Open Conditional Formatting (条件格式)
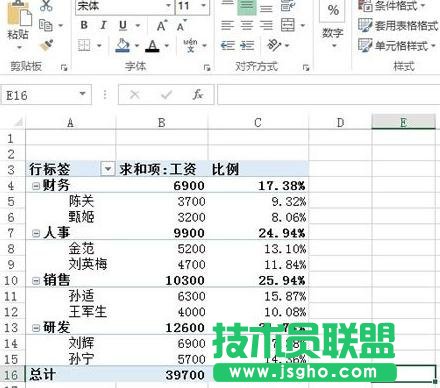Image resolution: width=440 pixels, height=388 pixels. click(x=392, y=5)
